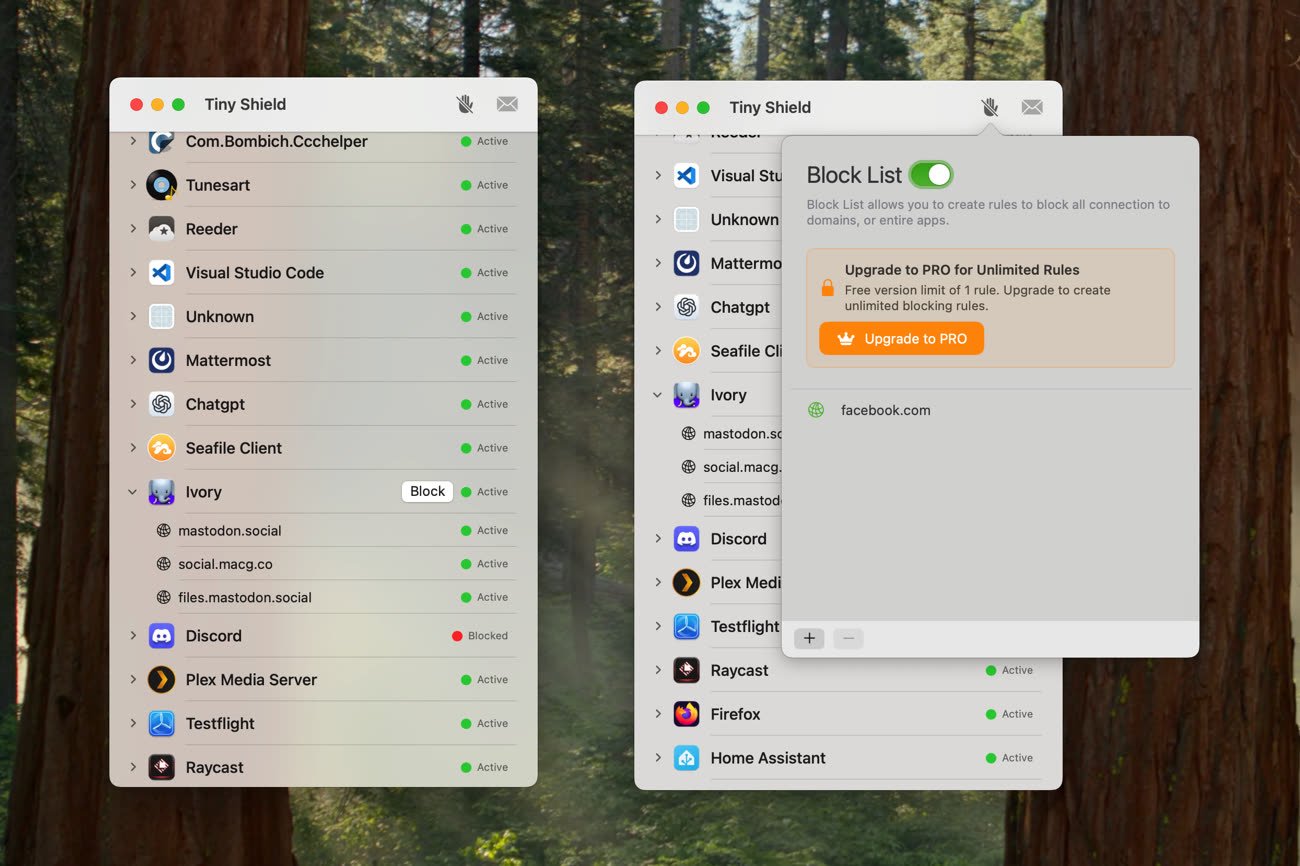Image resolution: width=1300 pixels, height=866 pixels.
Task: Select files.mastodon.social domain in left window
Action: 245,598
